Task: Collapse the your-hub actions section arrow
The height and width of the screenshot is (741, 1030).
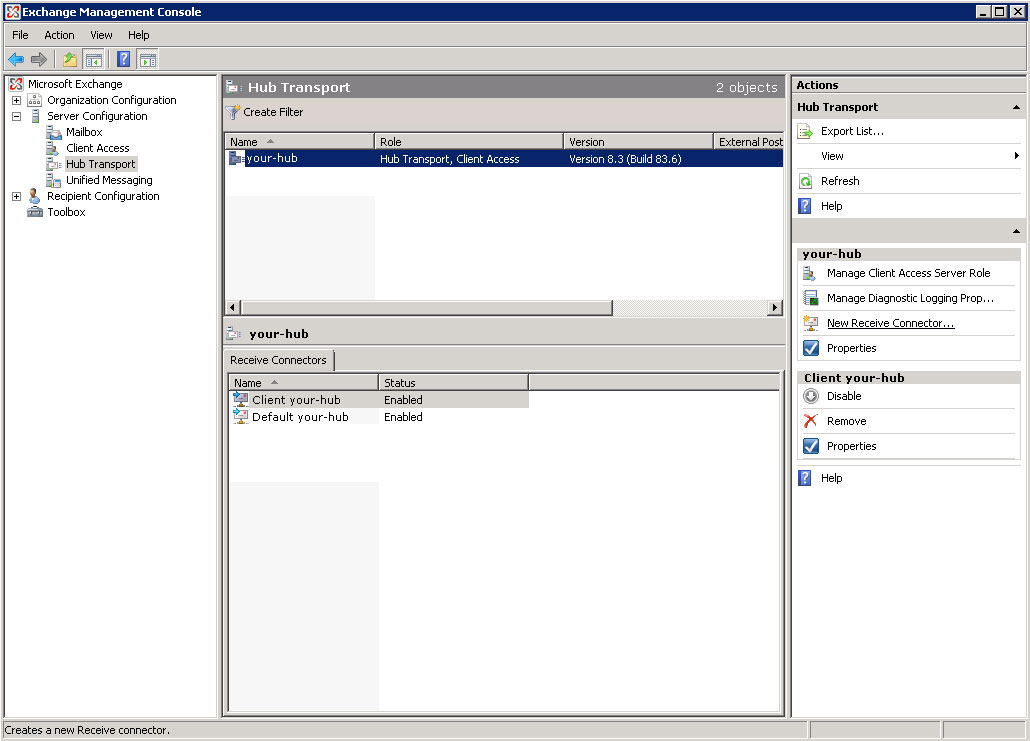Action: 1016,231
